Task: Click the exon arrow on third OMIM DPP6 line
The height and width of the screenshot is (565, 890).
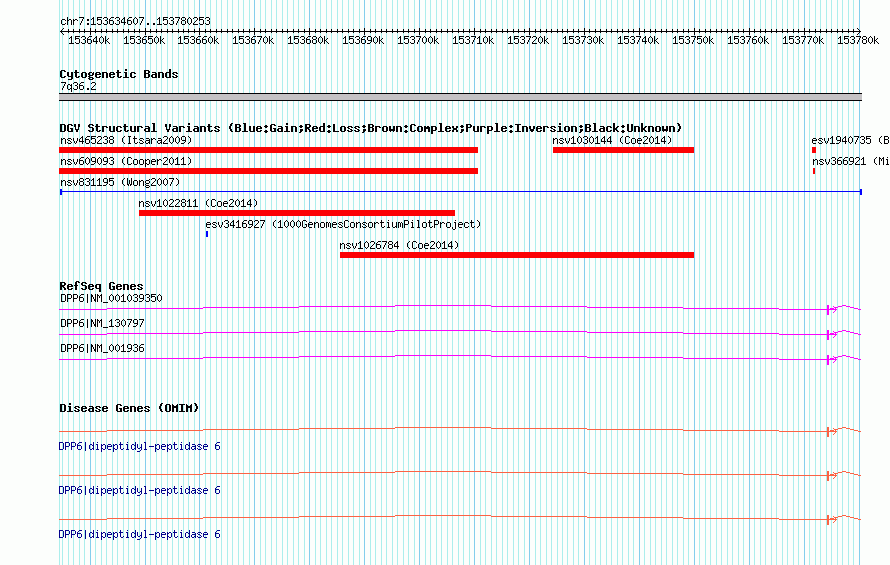Action: click(x=832, y=519)
